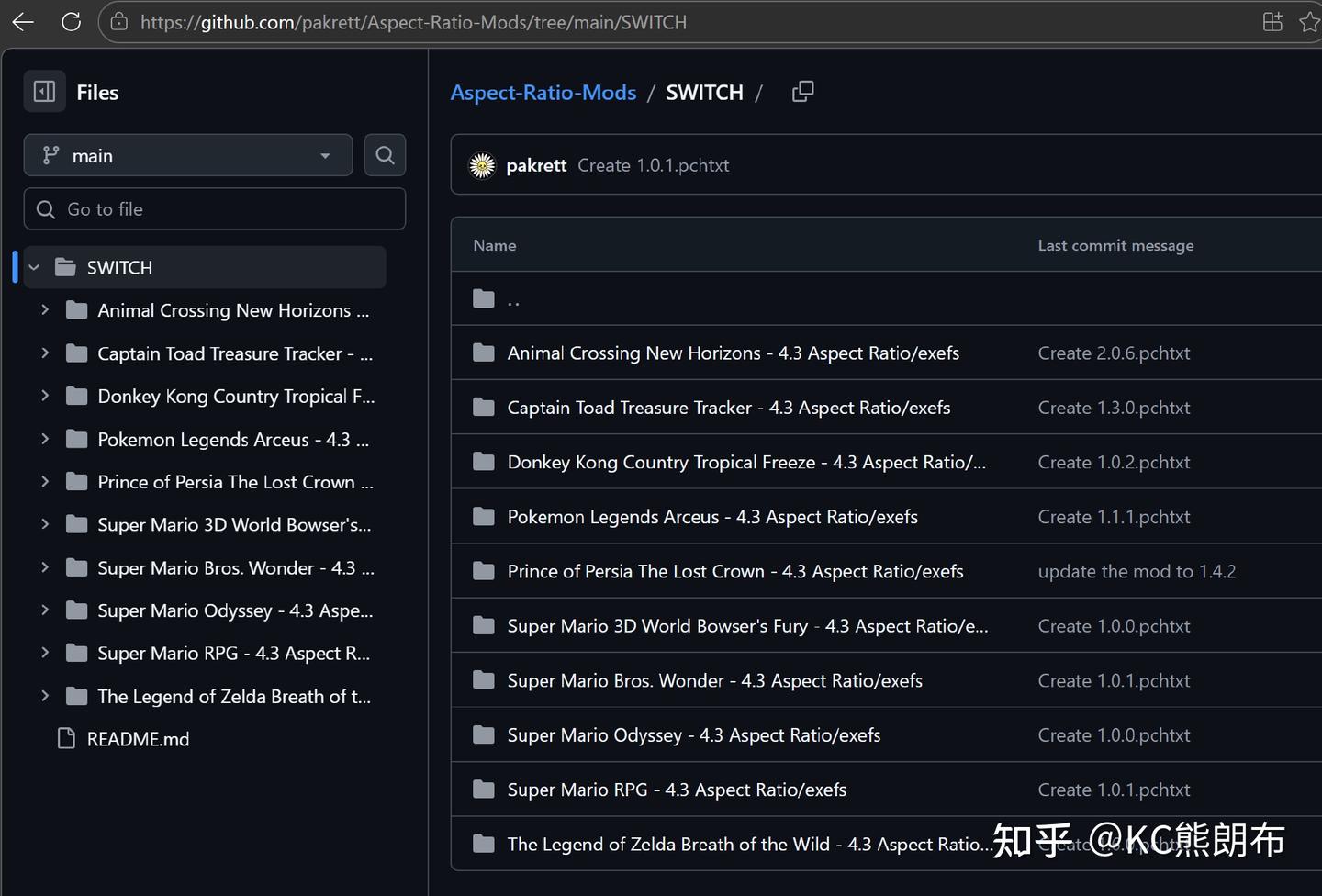Copy the path with the copy icon
The height and width of the screenshot is (896, 1322).
pos(802,92)
